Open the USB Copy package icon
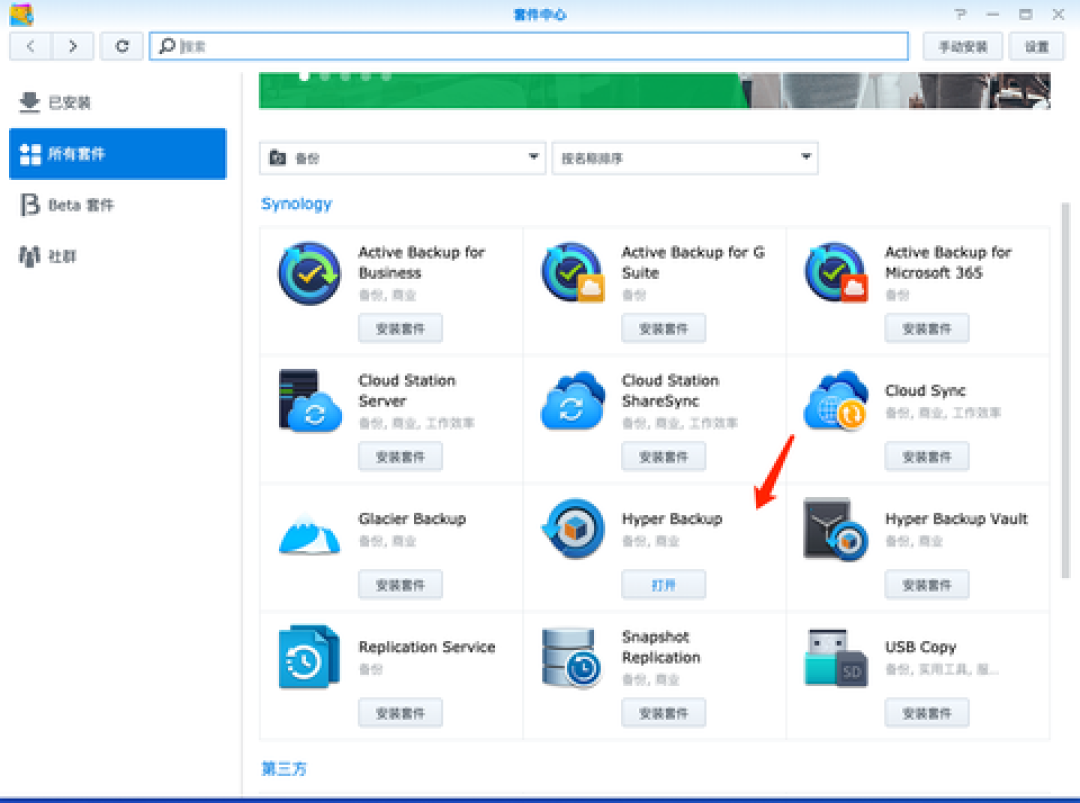Screen dimensions: 1080x803 836,658
